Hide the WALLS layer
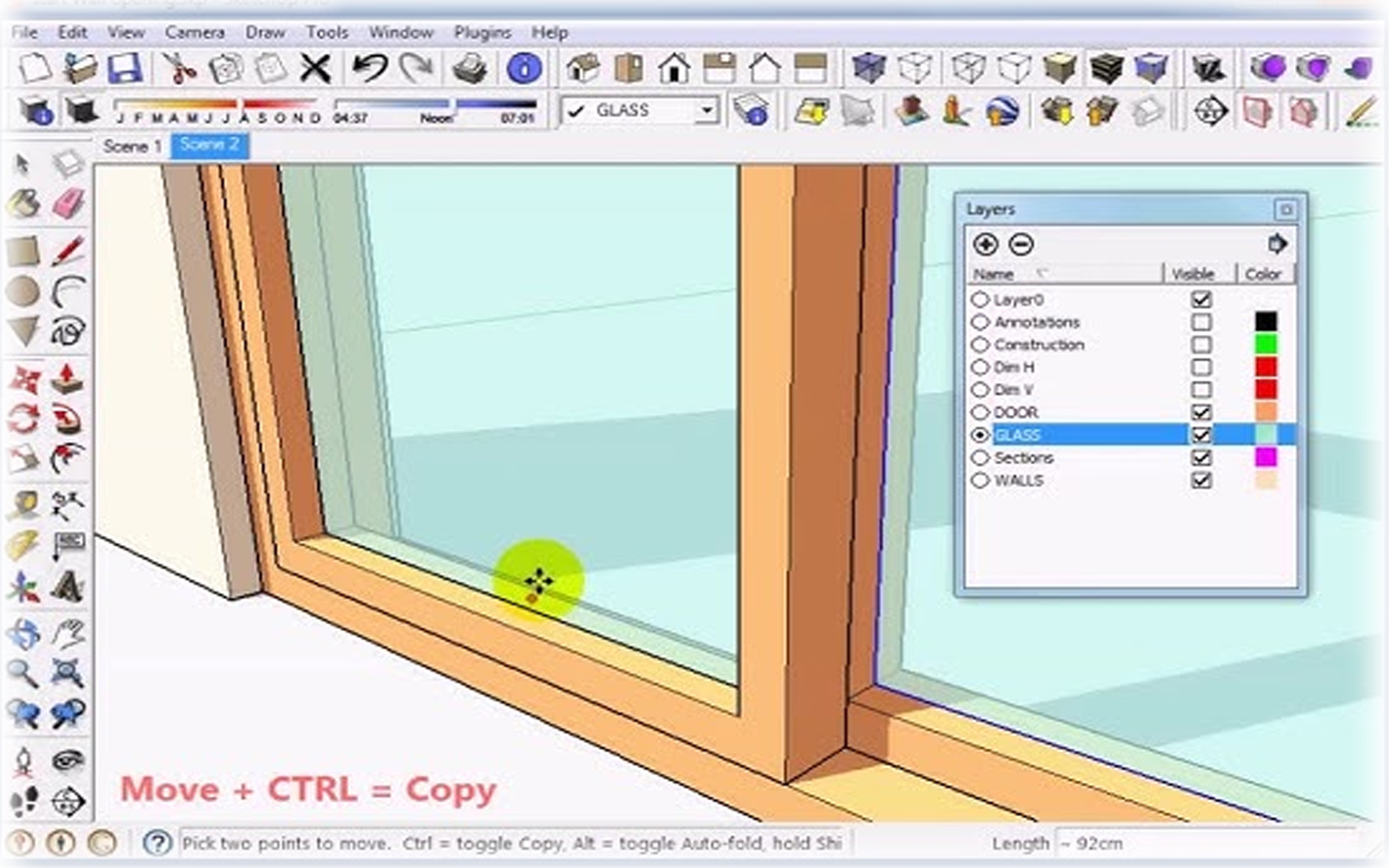This screenshot has width=1389, height=868. (x=1202, y=480)
